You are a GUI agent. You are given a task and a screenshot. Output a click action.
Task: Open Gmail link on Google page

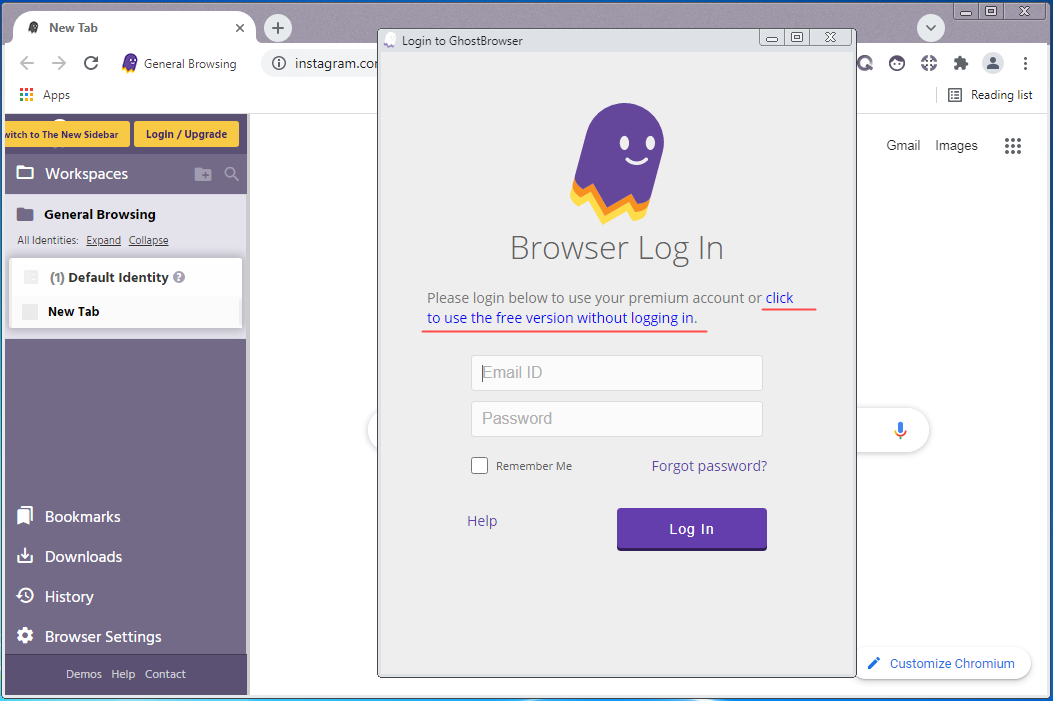[x=903, y=145]
